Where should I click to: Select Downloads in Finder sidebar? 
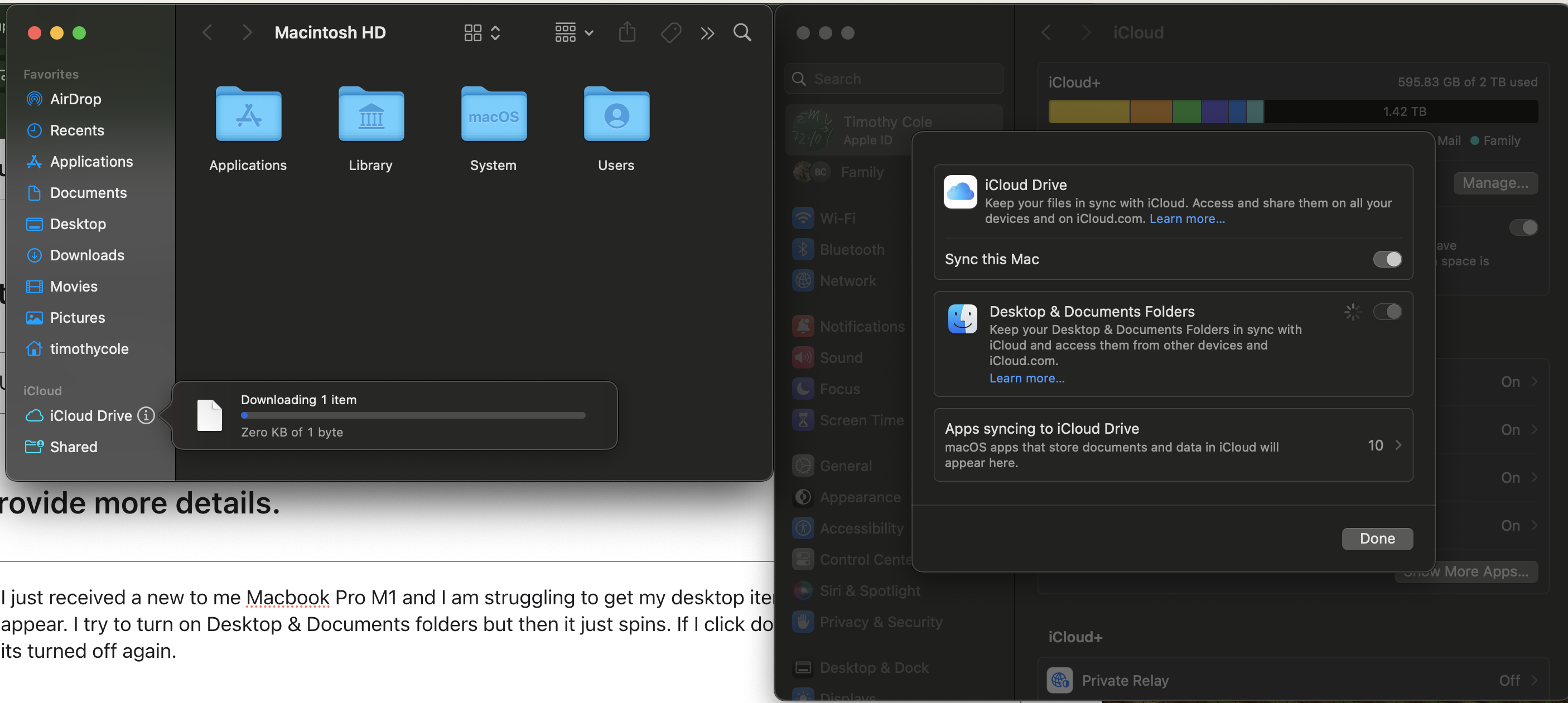(x=87, y=255)
